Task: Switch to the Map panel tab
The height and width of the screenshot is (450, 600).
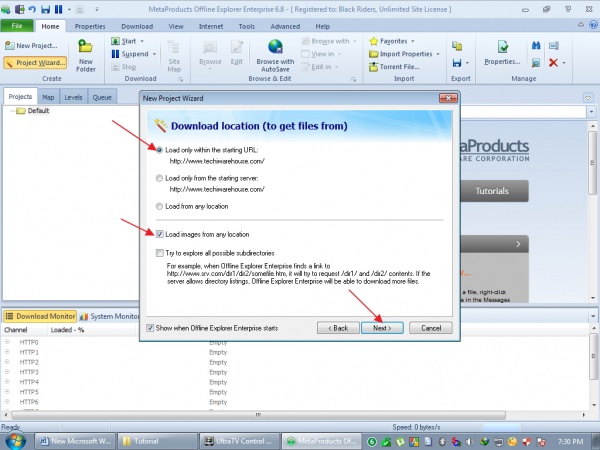Action: point(48,97)
